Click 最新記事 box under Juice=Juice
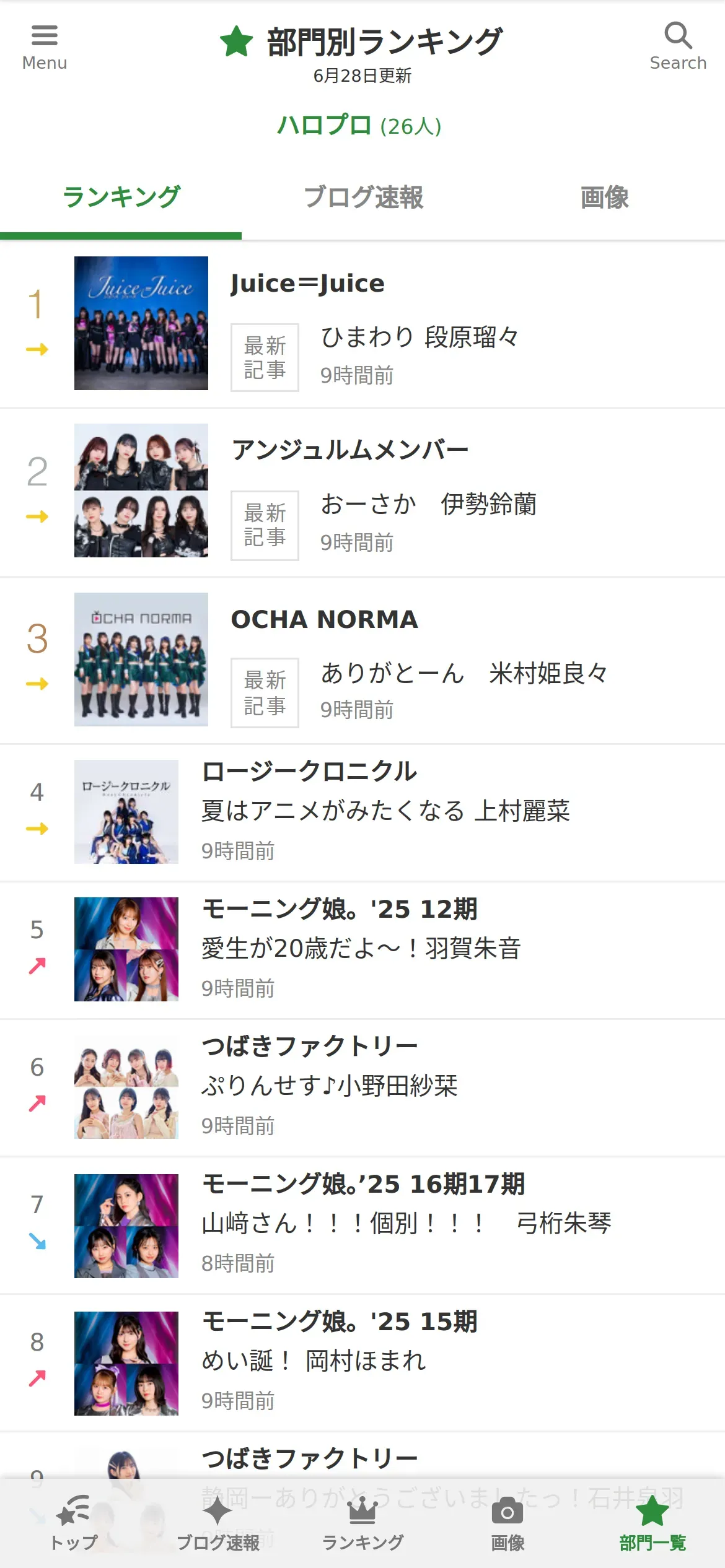 point(265,357)
